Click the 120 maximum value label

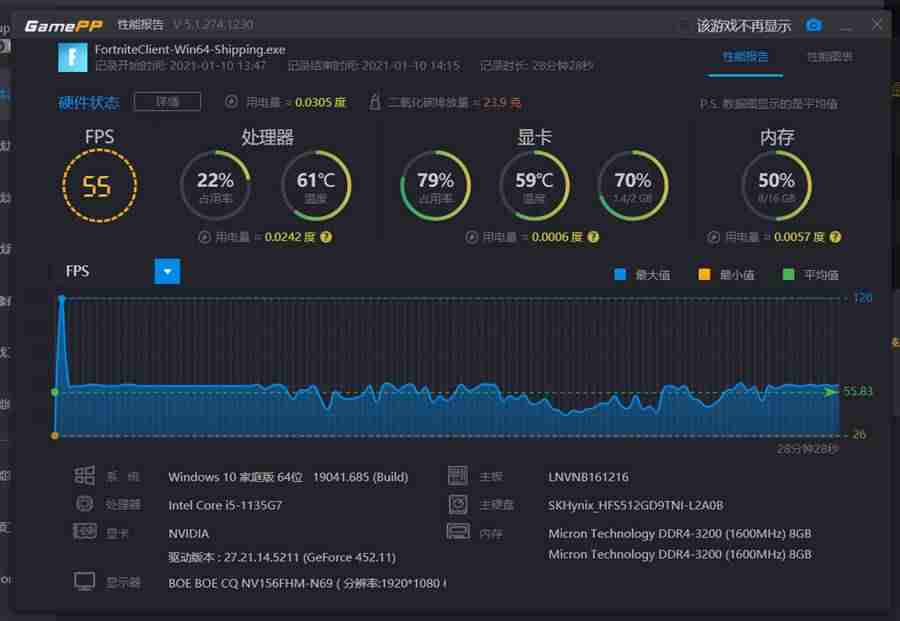(x=863, y=297)
